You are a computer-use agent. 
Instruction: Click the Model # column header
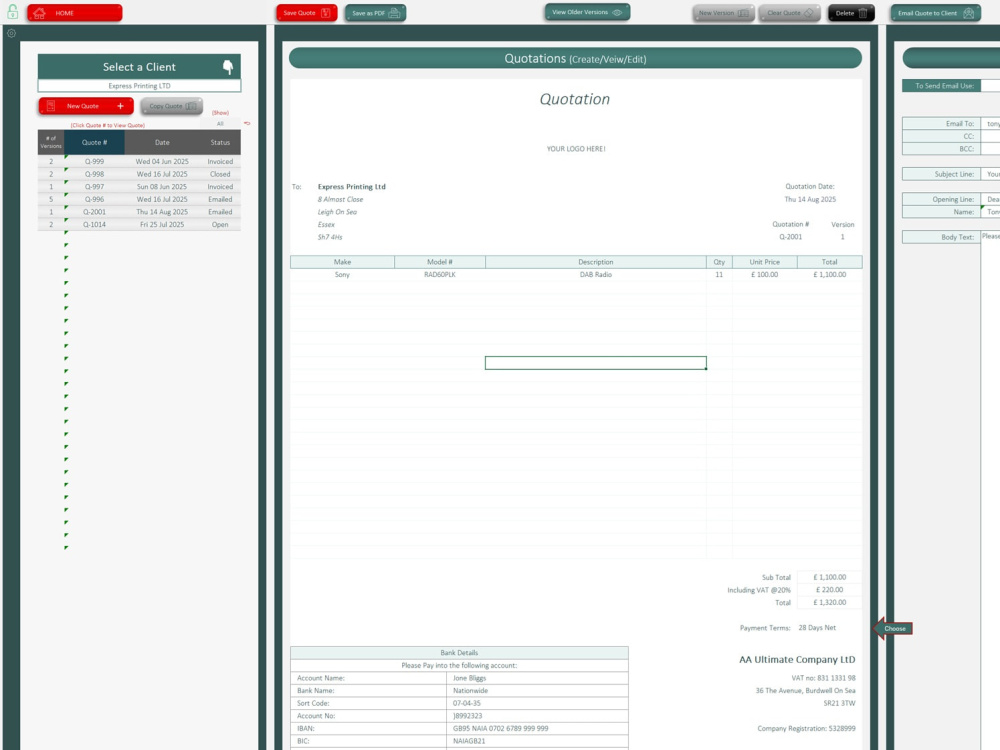point(440,262)
